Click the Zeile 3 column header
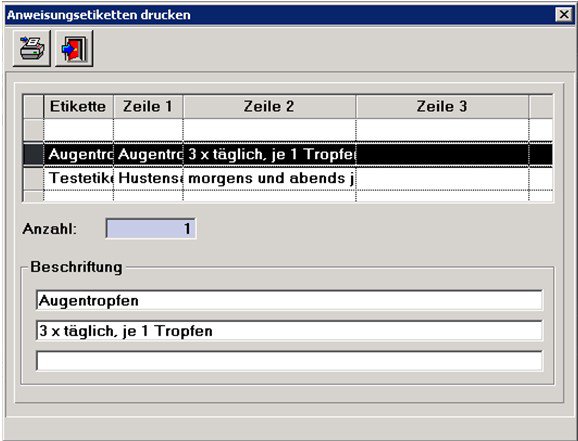Screen dimensions: 578x441 (x=442, y=107)
